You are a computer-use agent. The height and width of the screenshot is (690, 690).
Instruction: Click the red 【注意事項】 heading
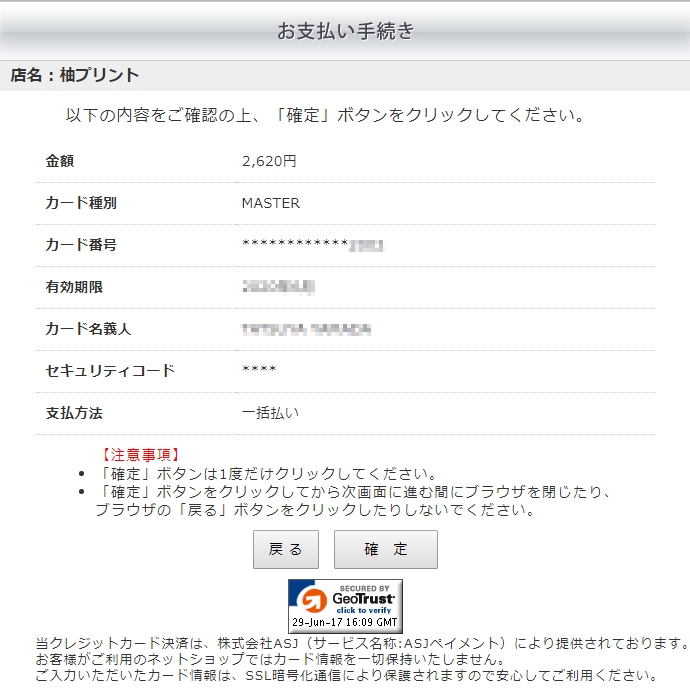pos(140,455)
